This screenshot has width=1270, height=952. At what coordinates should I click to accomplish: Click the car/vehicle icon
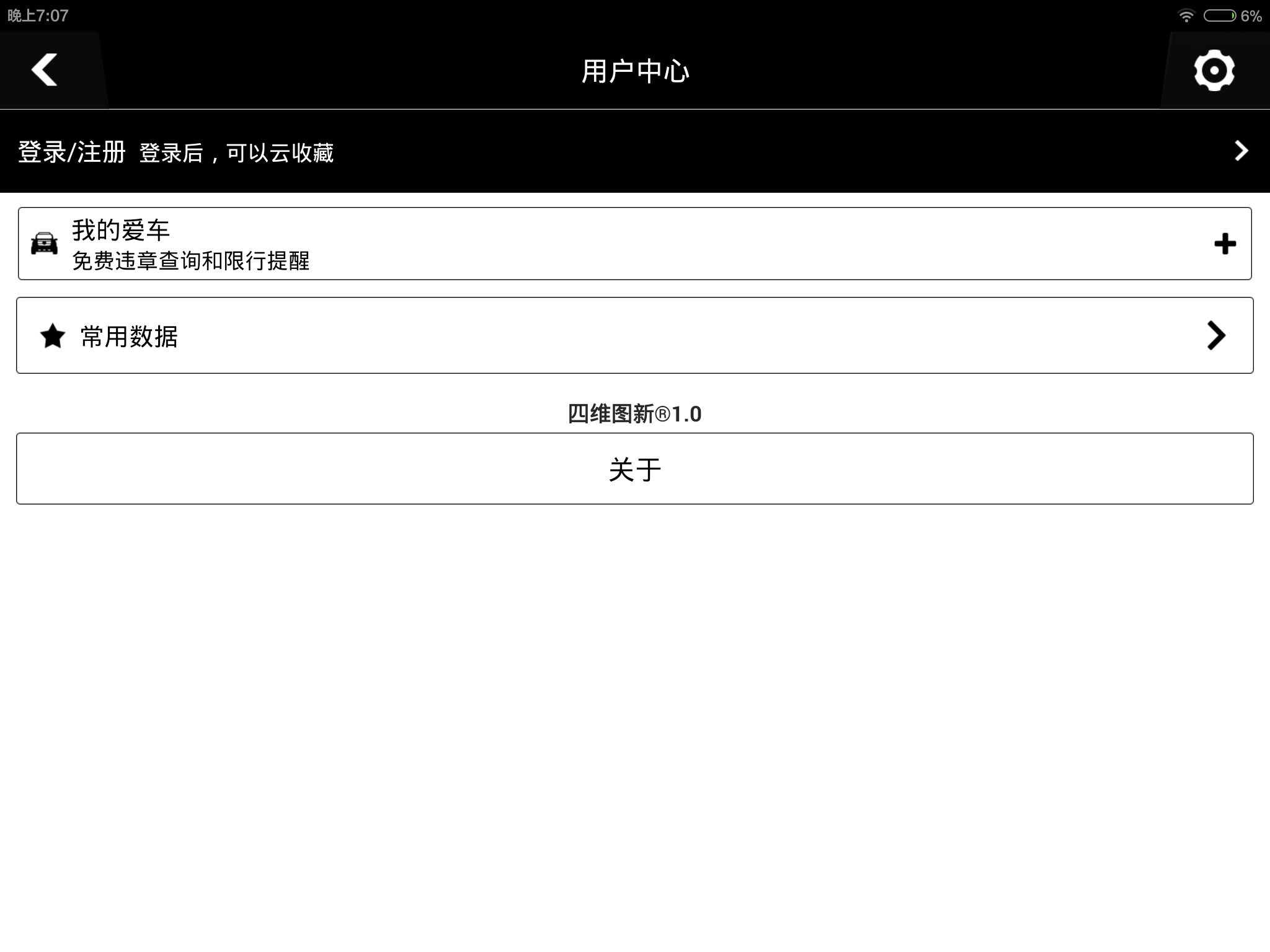(x=45, y=243)
